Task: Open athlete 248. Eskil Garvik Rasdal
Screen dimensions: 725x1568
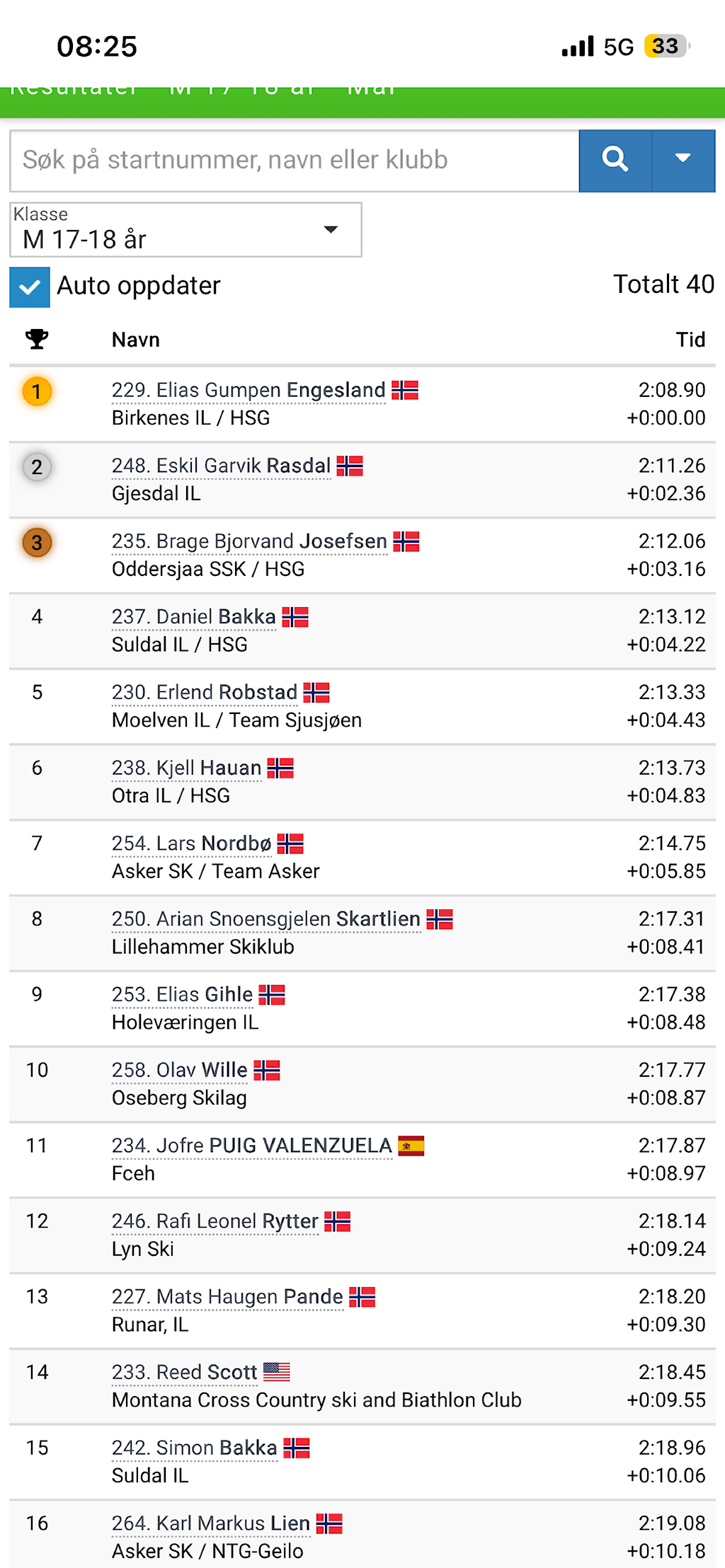Action: (221, 466)
